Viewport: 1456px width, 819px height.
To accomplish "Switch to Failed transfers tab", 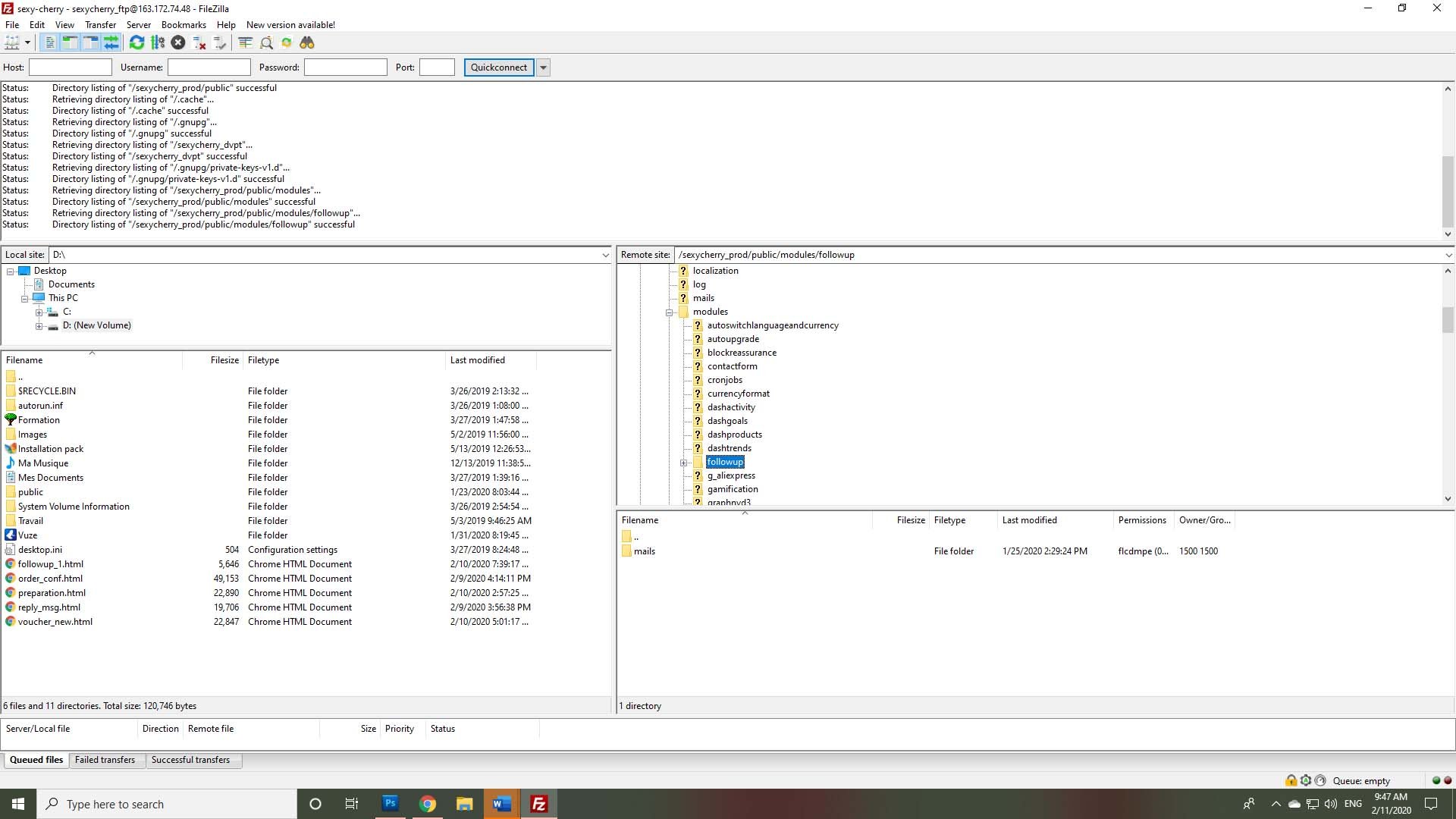I will pos(105,760).
